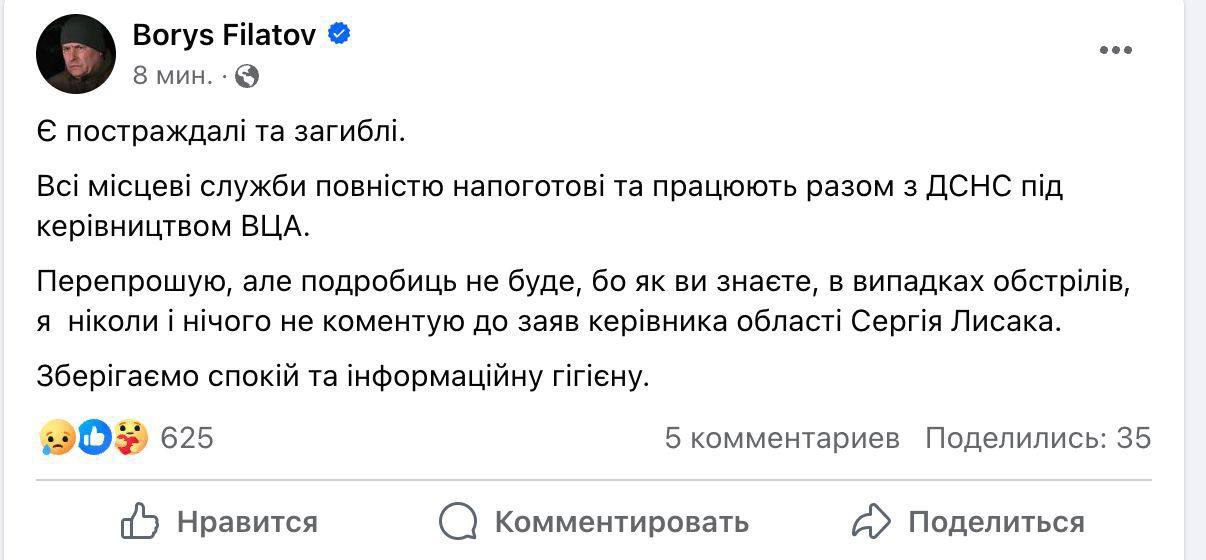The width and height of the screenshot is (1206, 560).
Task: Click the thumbs-up Like icon
Action: click(x=141, y=521)
